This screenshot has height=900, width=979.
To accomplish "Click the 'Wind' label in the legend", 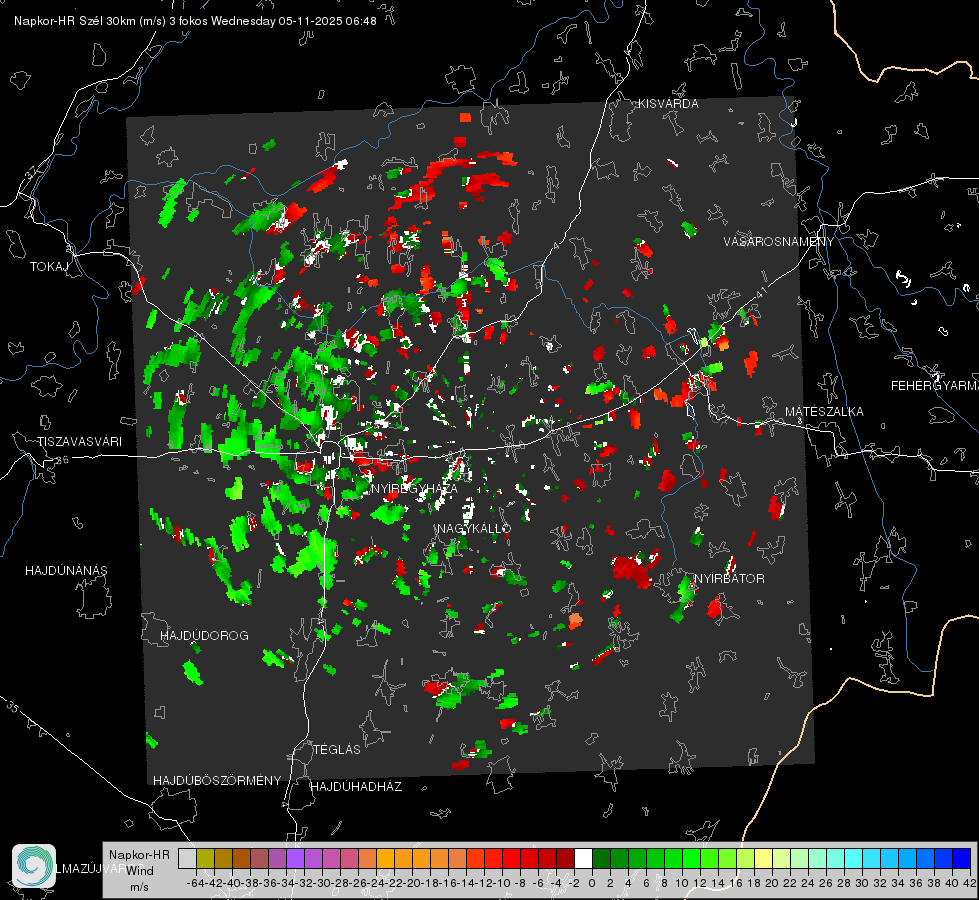I will pyautogui.click(x=139, y=871).
